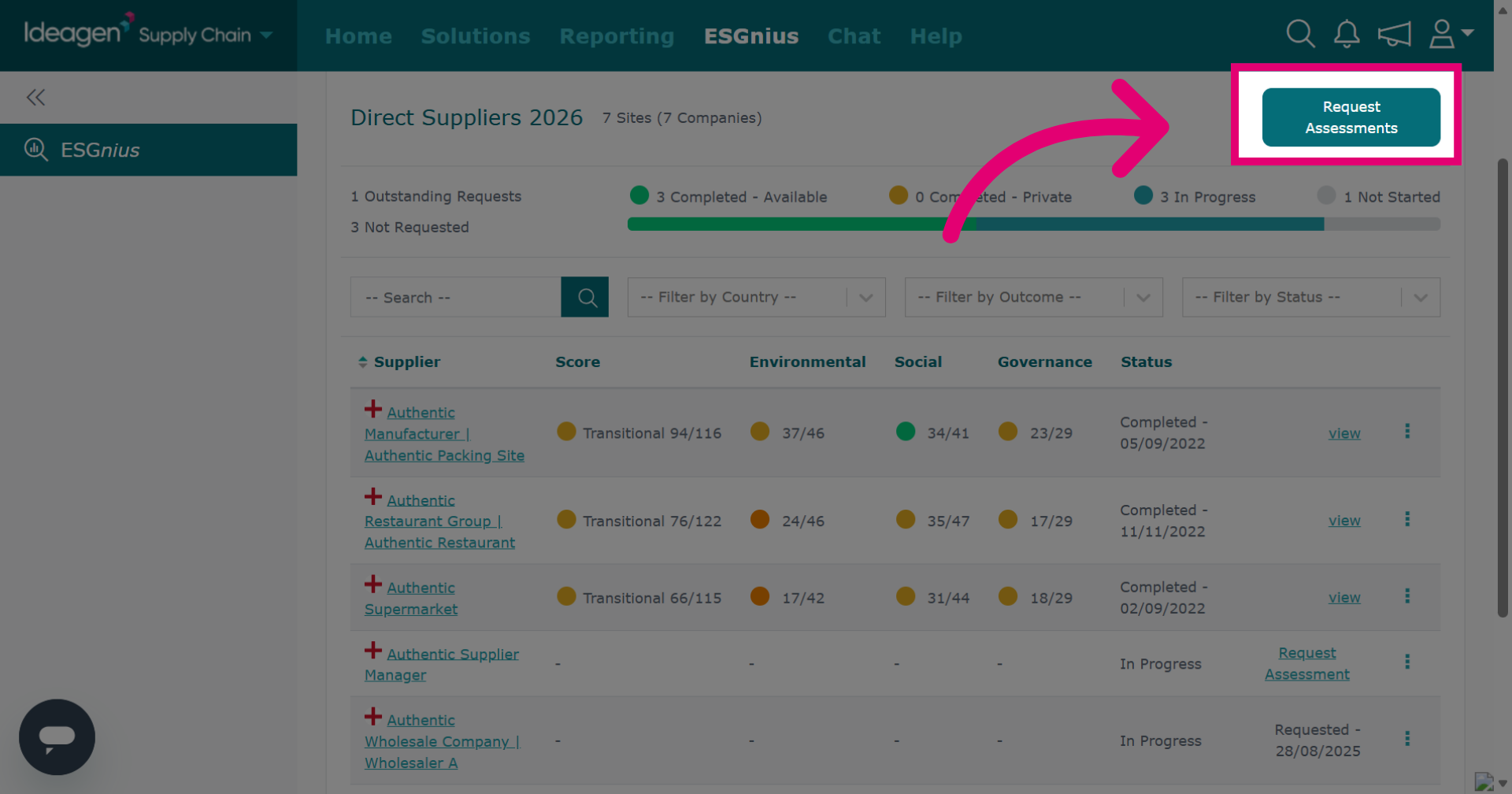Click the grey Not Started segment of the progress bar
The width and height of the screenshot is (1512, 794).
point(1382,224)
